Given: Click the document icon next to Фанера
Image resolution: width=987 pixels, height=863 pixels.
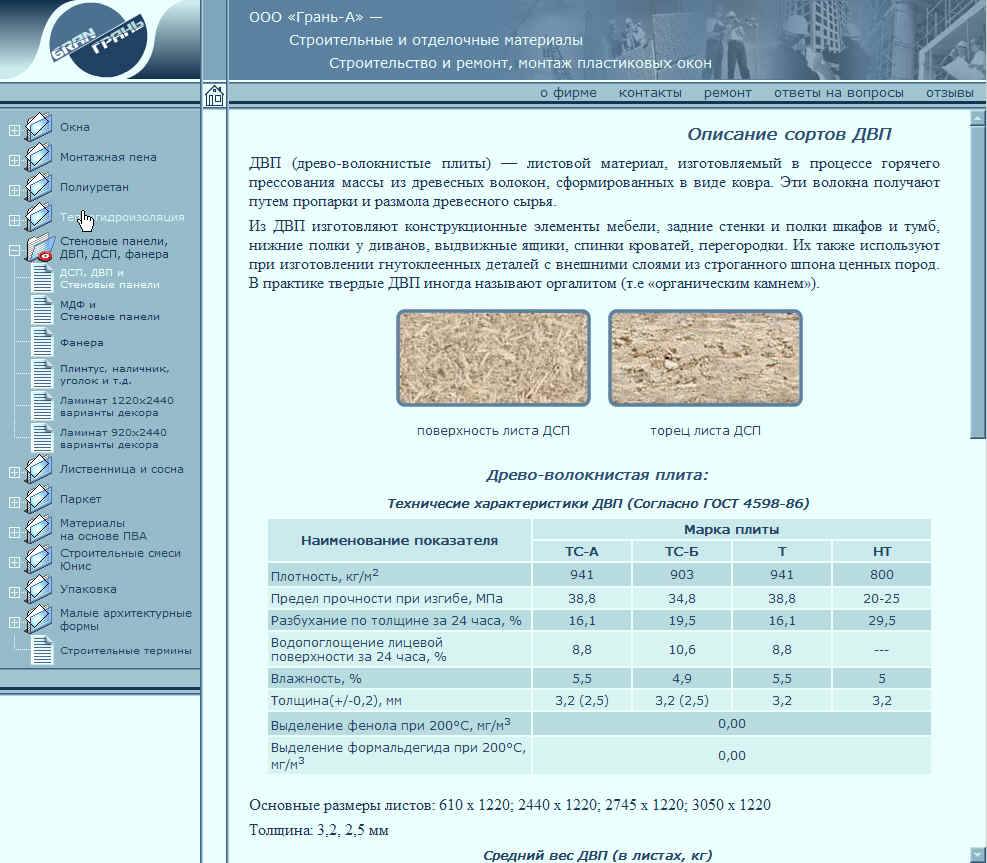Looking at the screenshot, I should click(x=42, y=342).
